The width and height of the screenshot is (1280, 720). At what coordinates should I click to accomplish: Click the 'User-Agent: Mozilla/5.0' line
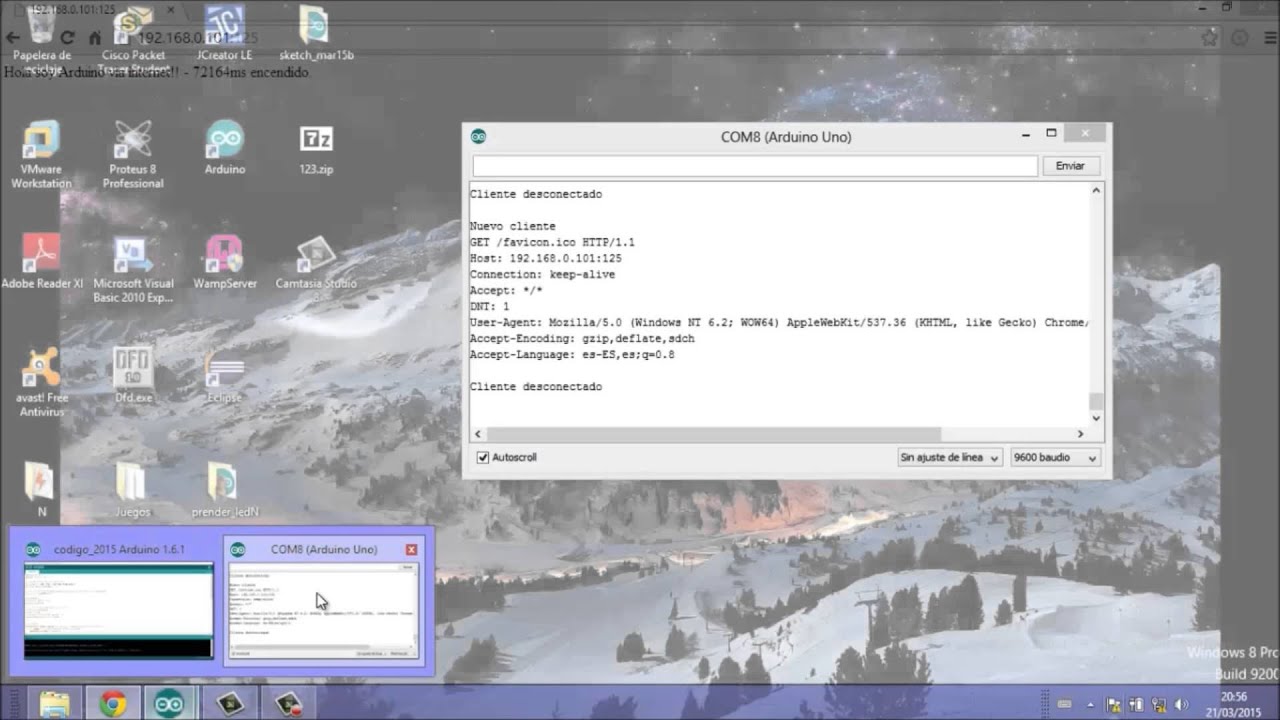coord(779,322)
